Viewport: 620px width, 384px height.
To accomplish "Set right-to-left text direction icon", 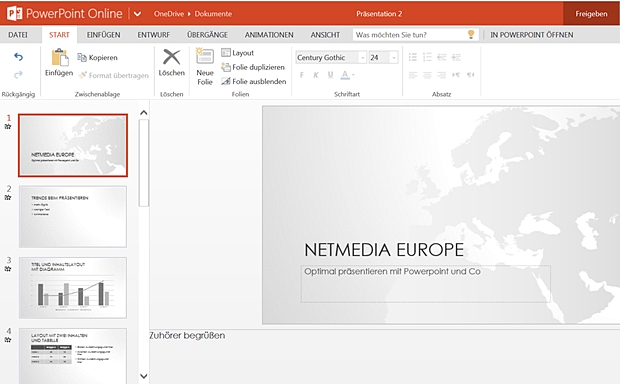I will (x=470, y=75).
